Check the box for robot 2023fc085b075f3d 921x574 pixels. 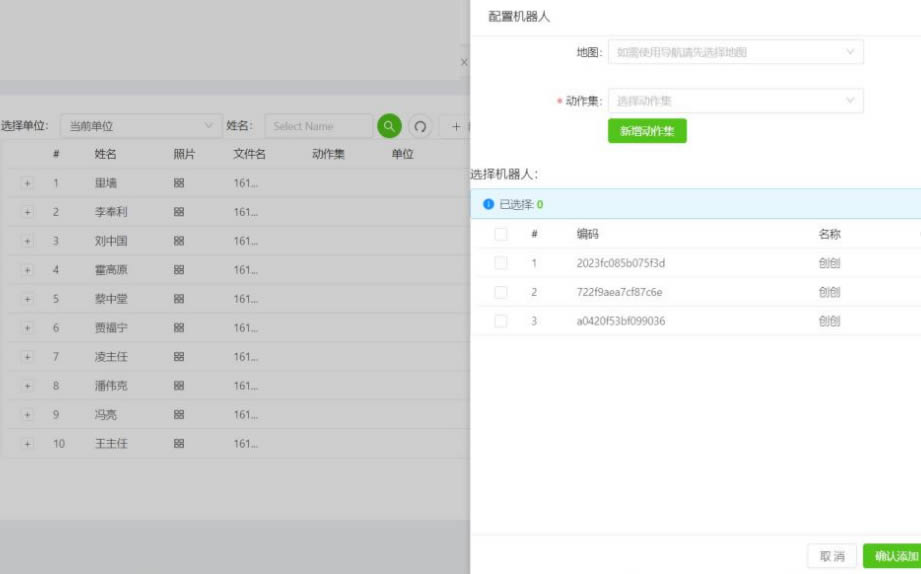click(x=501, y=263)
